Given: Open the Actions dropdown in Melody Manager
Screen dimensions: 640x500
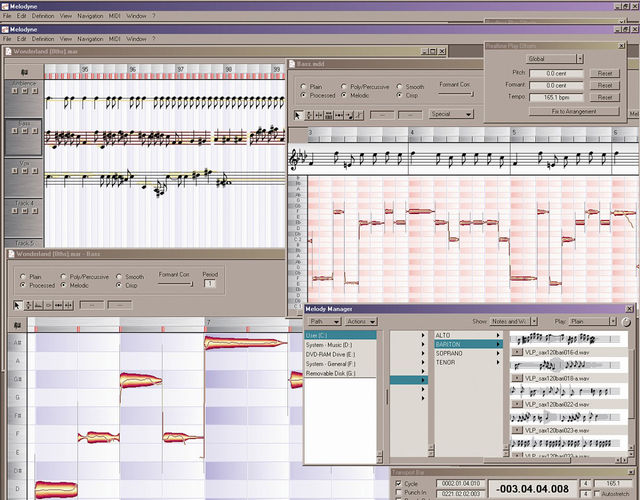Looking at the screenshot, I should tap(361, 322).
